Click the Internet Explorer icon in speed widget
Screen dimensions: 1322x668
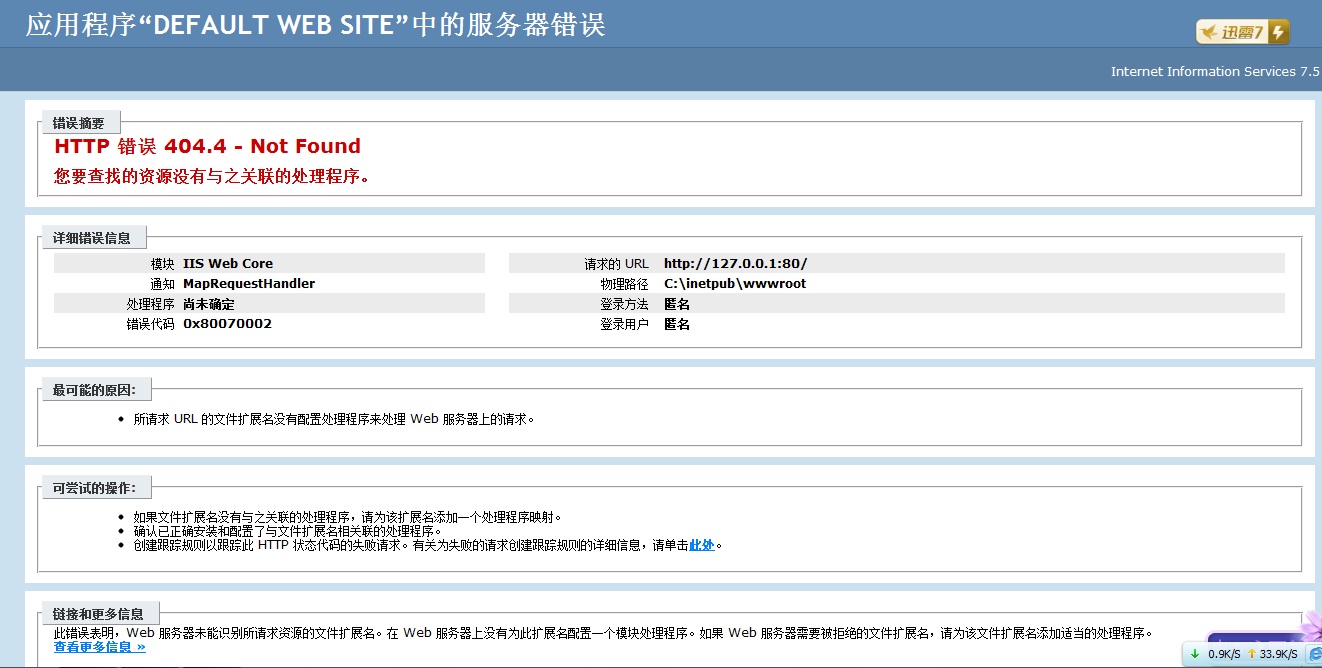click(1314, 654)
